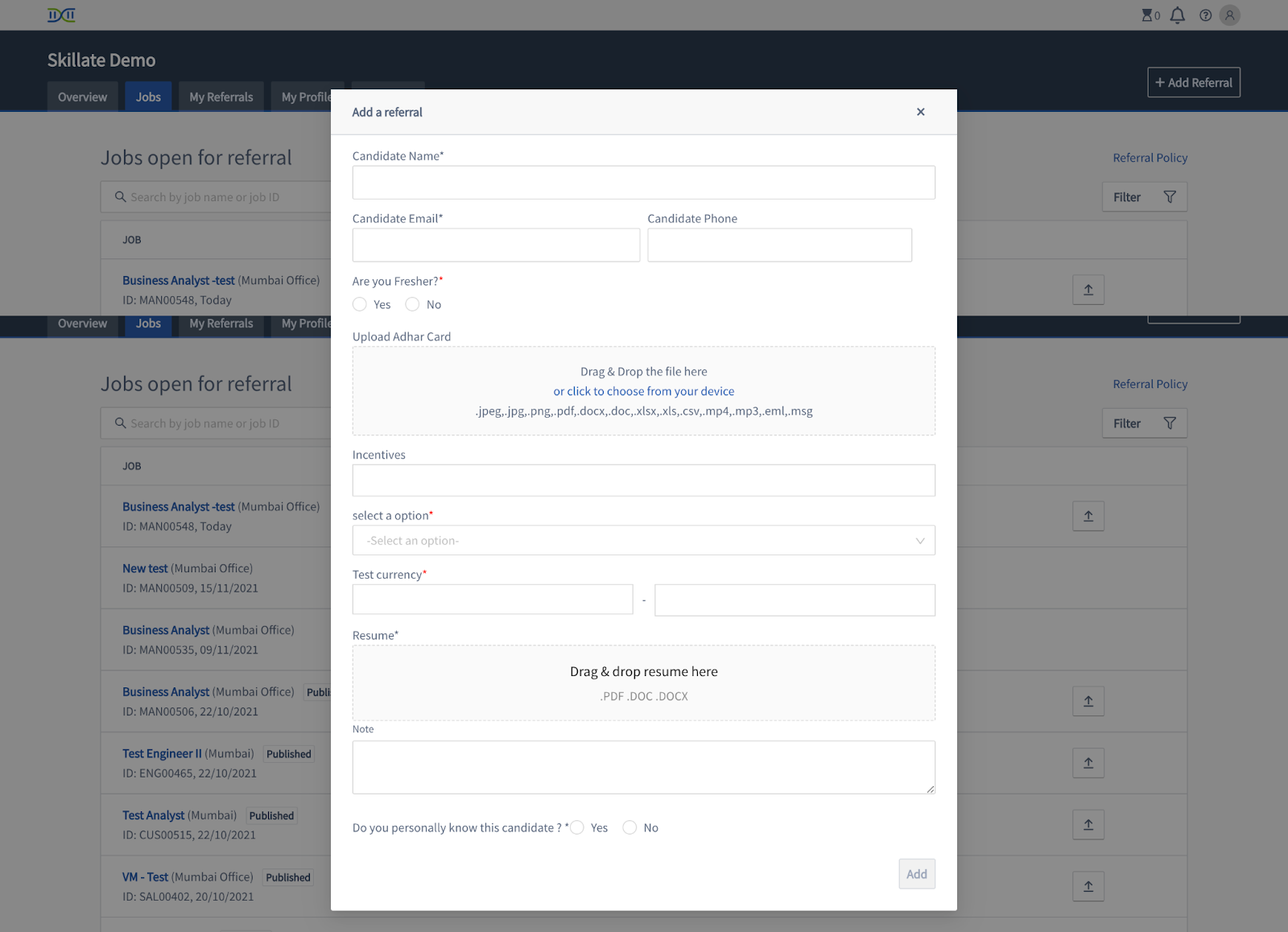Click the Incentives text field
1288x932 pixels.
[x=644, y=480]
